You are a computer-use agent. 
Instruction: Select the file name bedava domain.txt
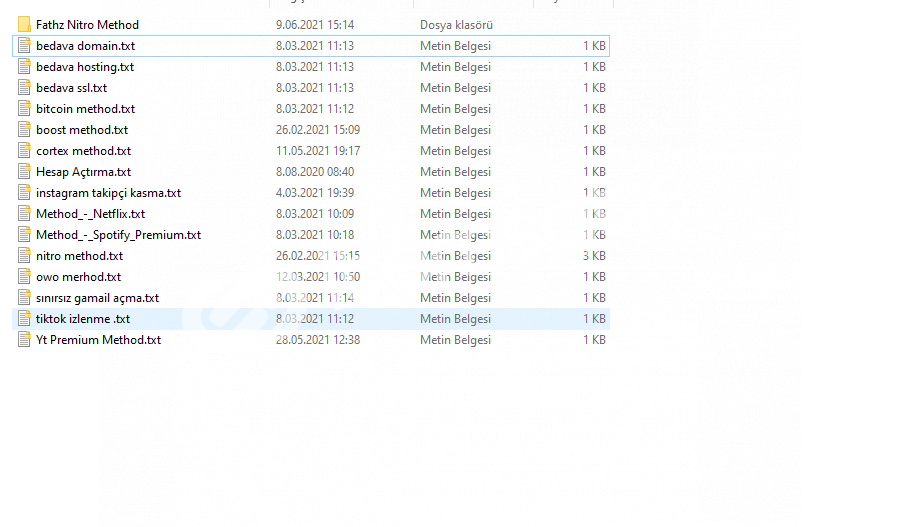86,46
